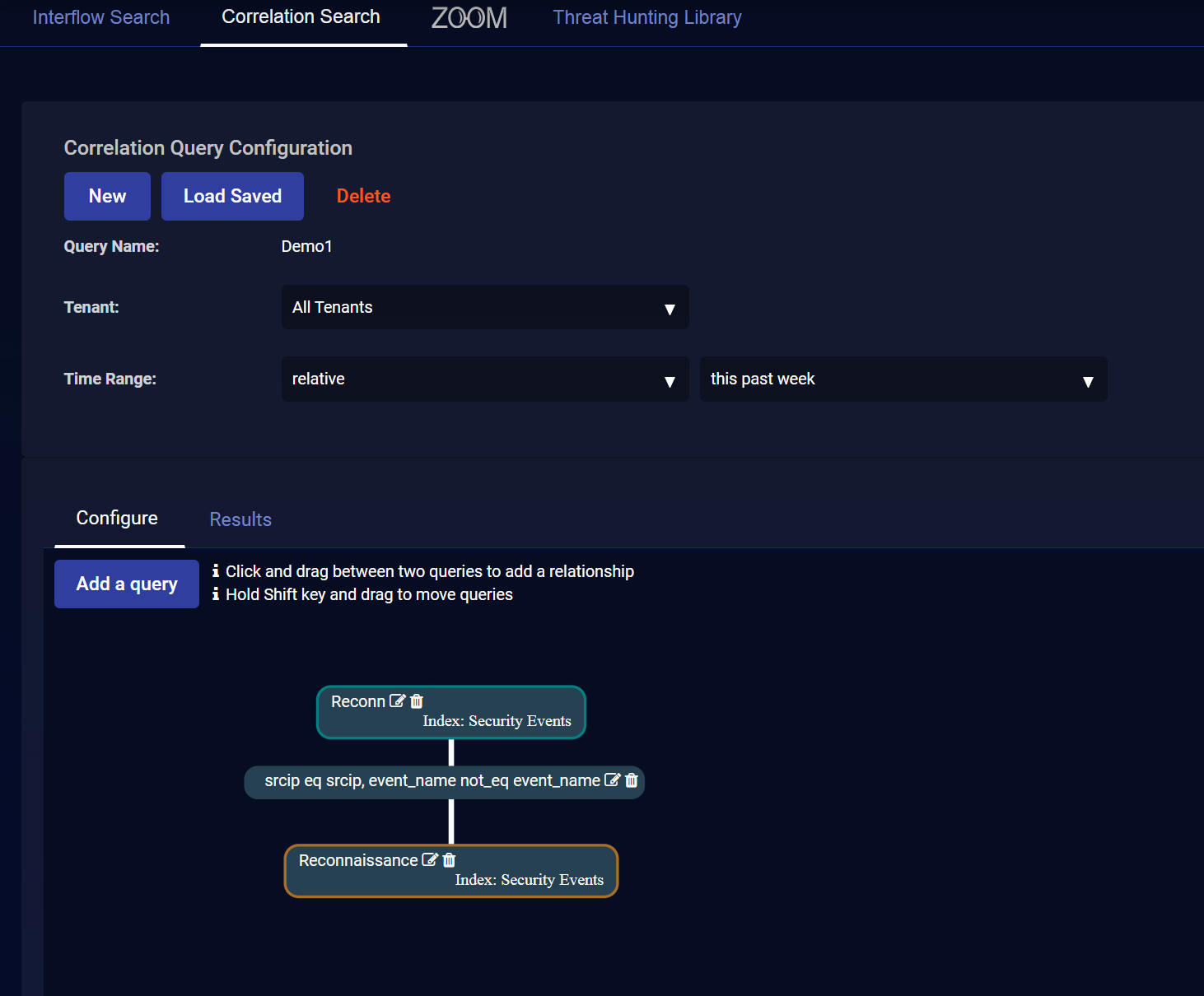The image size is (1204, 996).
Task: Delete the Reconnaissance query node
Action: (449, 860)
